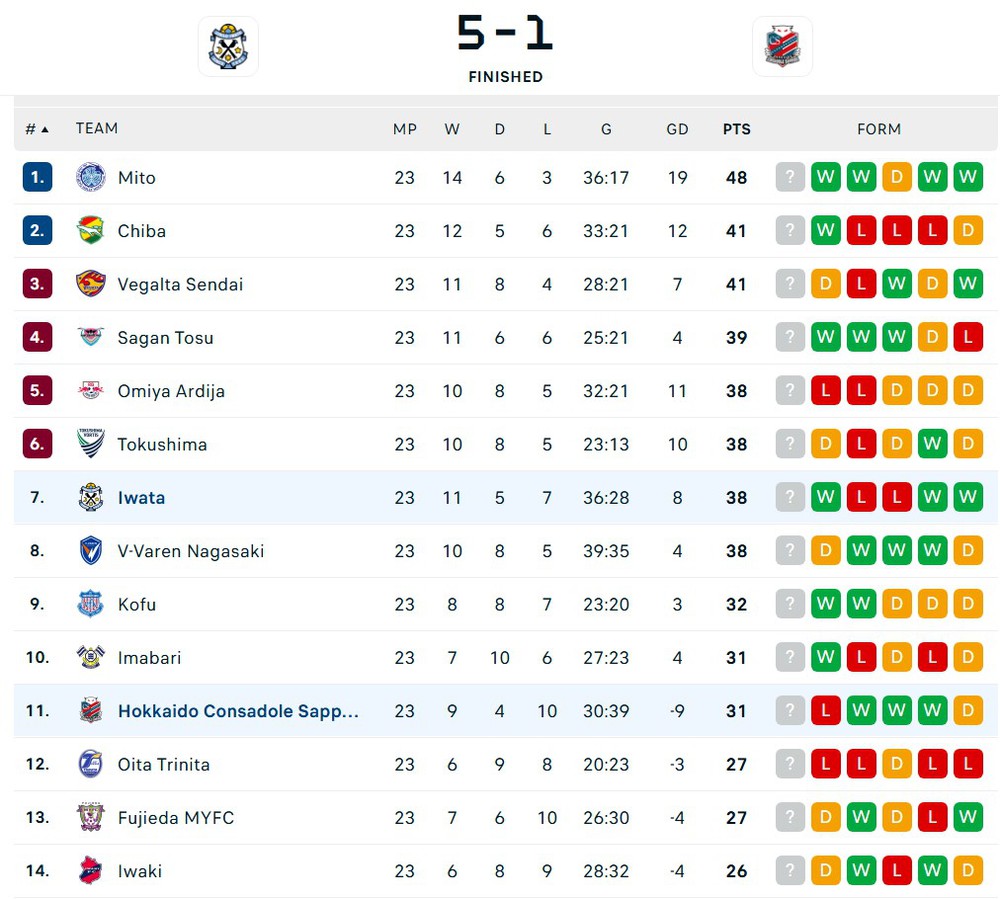The image size is (1000, 899).
Task: Click the Vegalta Sendai team logo
Action: (x=91, y=284)
